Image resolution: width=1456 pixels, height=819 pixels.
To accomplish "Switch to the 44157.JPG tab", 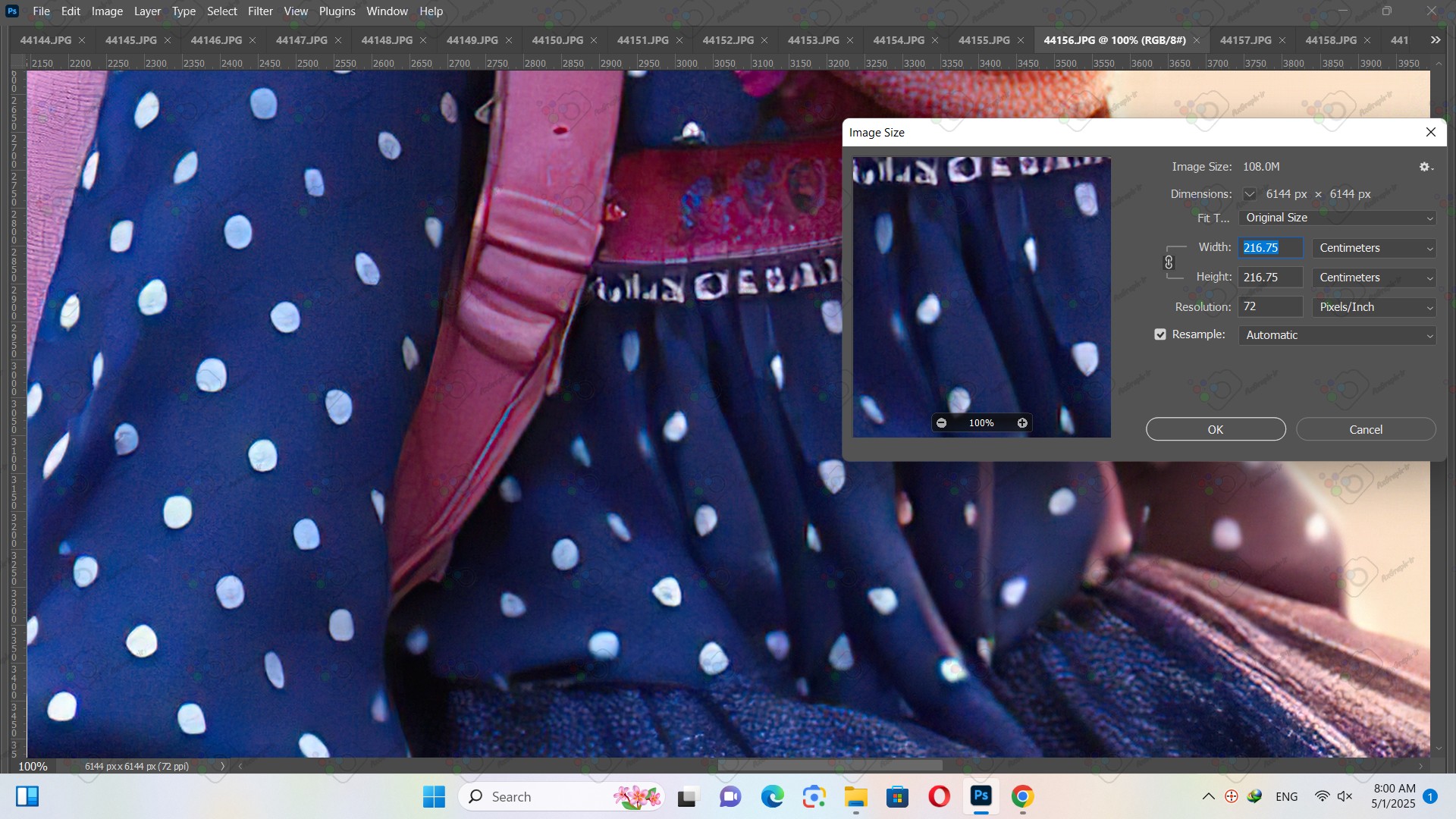I will (x=1245, y=40).
